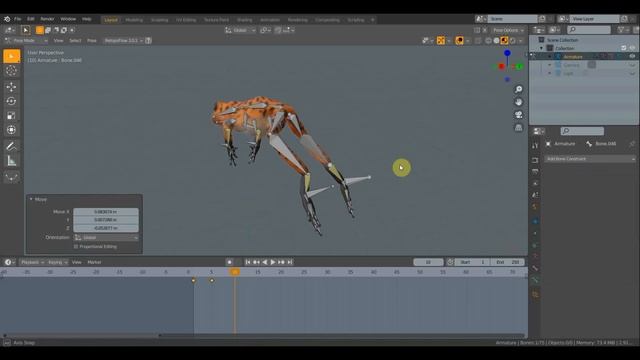This screenshot has width=640, height=360.
Task: Collapse the Move operator panel
Action: (x=31, y=199)
